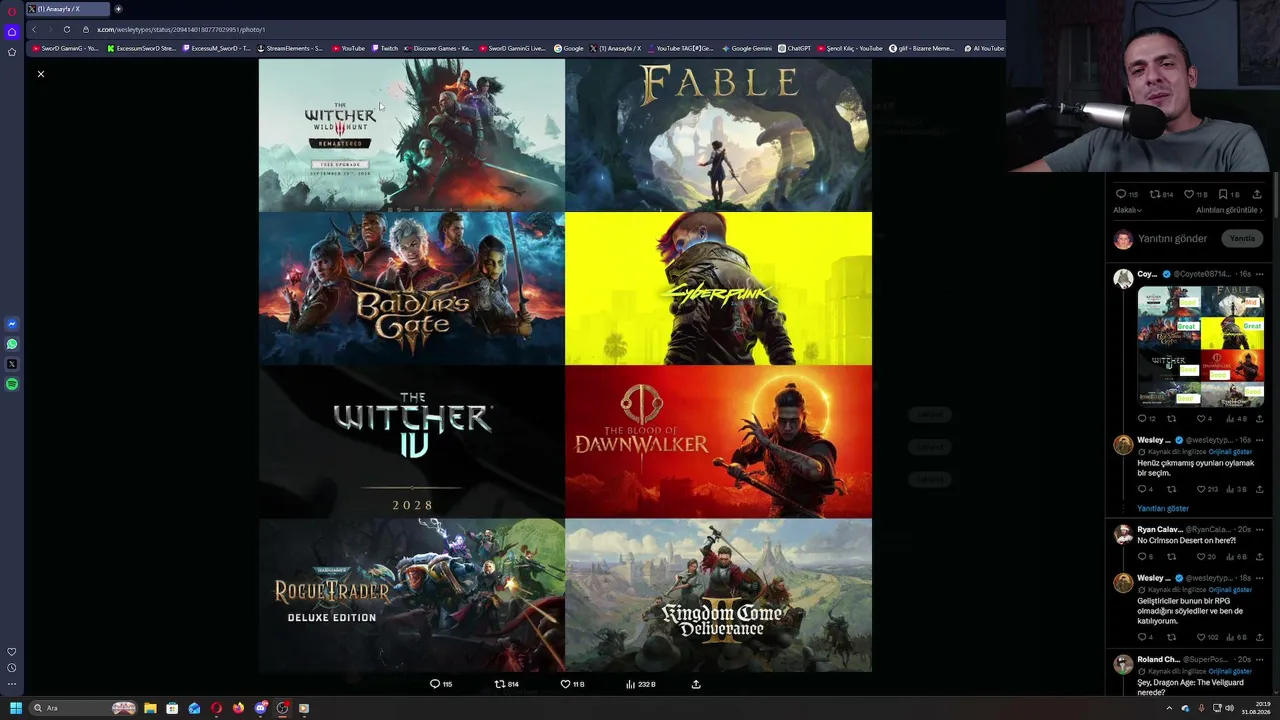
Task: Open the Google bookmark
Action: pyautogui.click(x=569, y=48)
